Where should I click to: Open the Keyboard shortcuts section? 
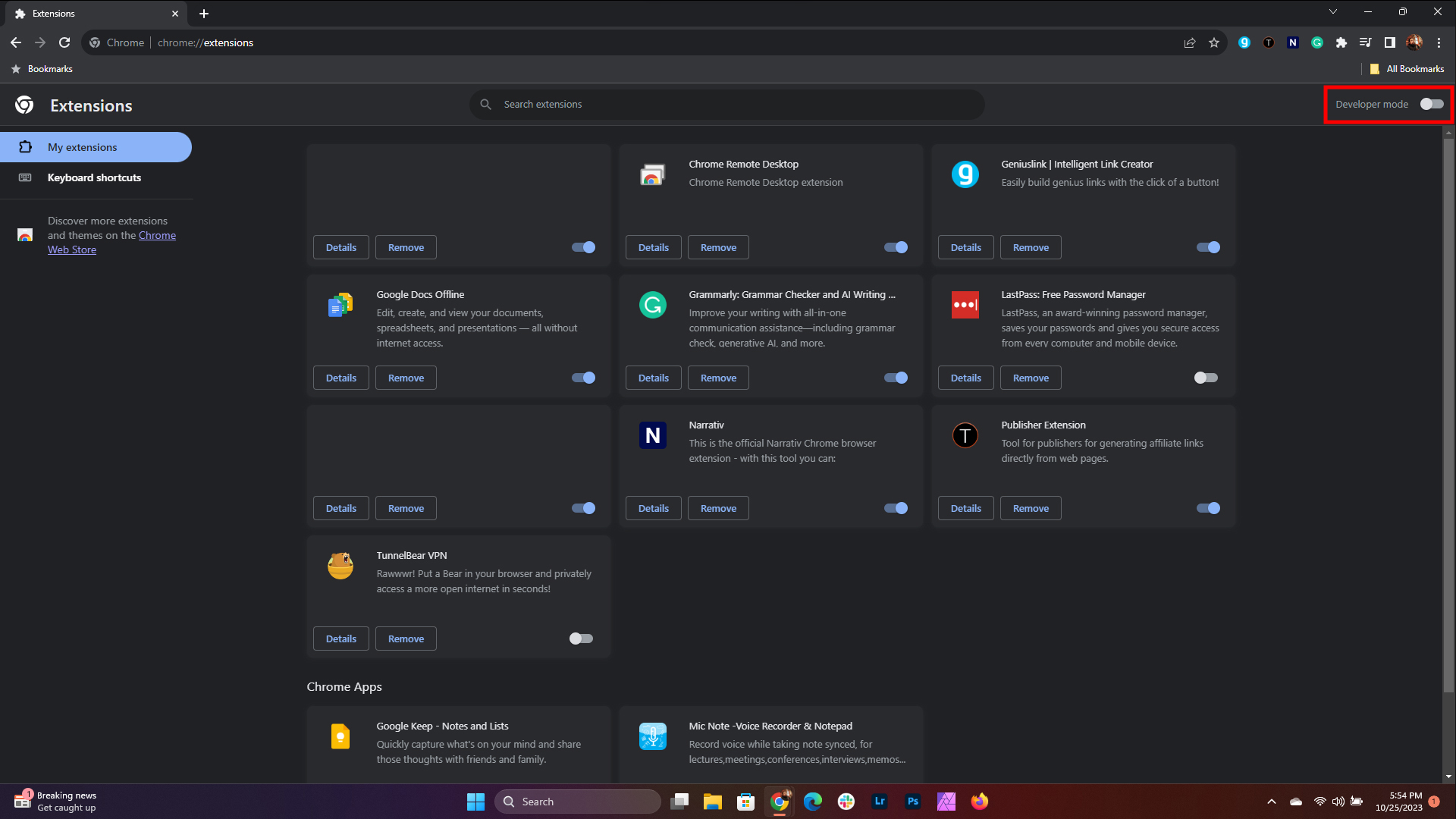click(94, 177)
